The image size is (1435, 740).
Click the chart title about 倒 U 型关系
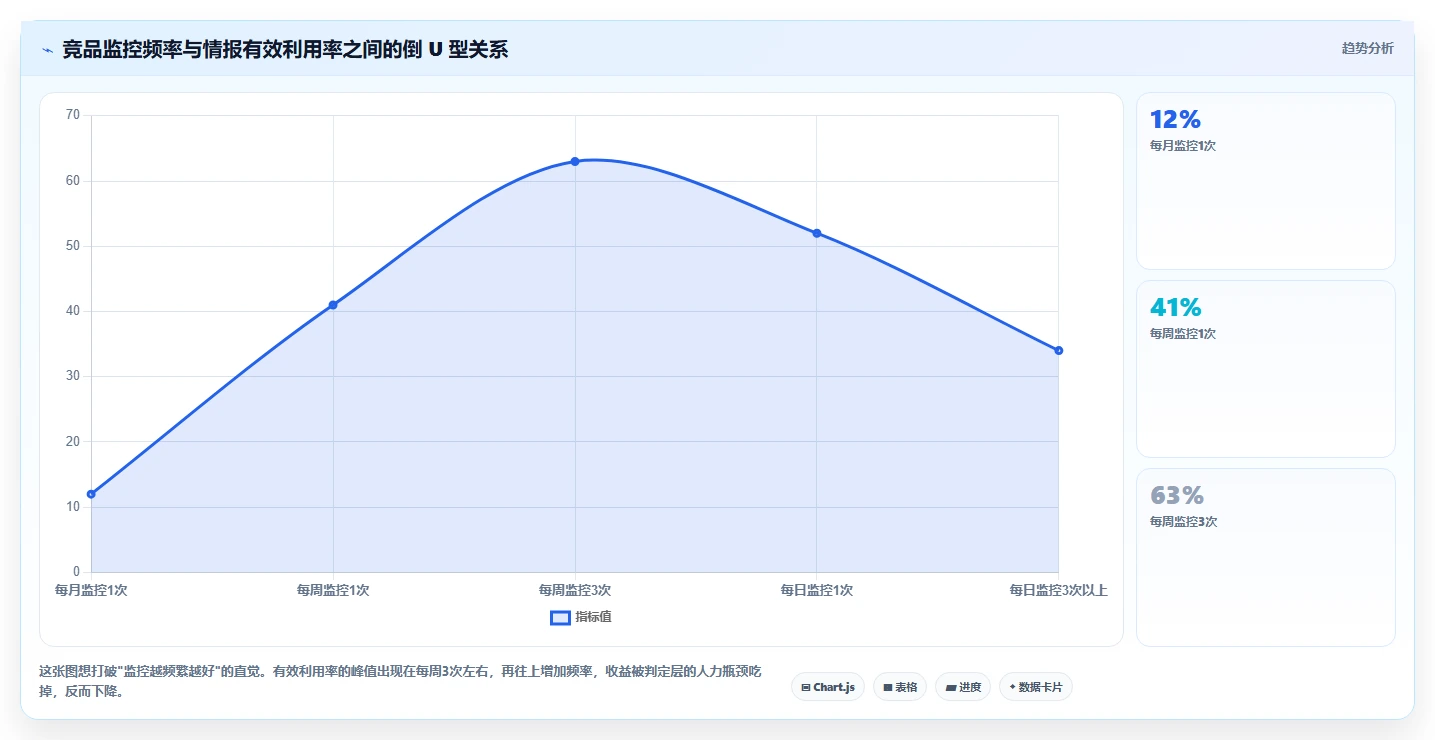pos(285,49)
